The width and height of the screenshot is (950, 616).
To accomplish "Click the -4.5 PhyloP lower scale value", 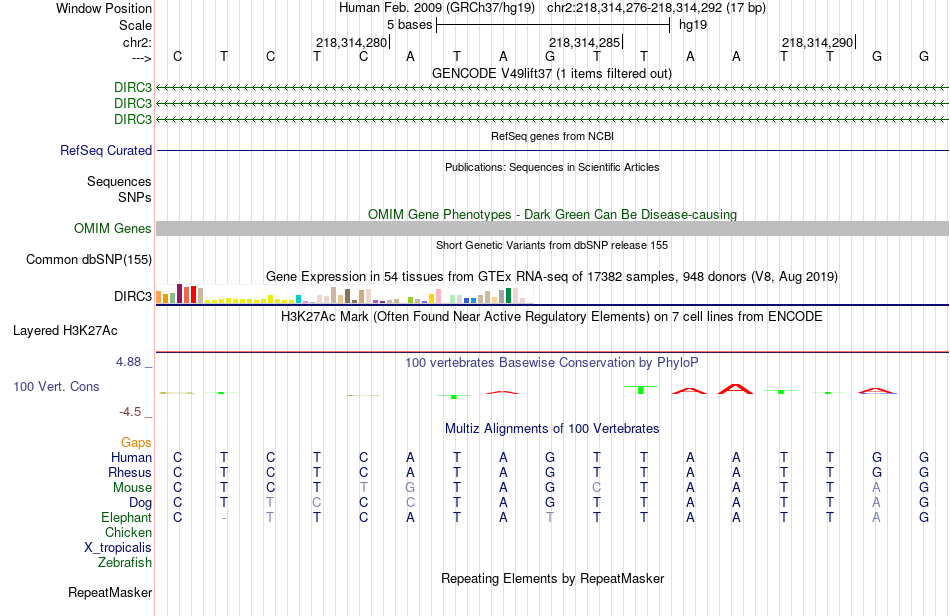I will coord(130,412).
